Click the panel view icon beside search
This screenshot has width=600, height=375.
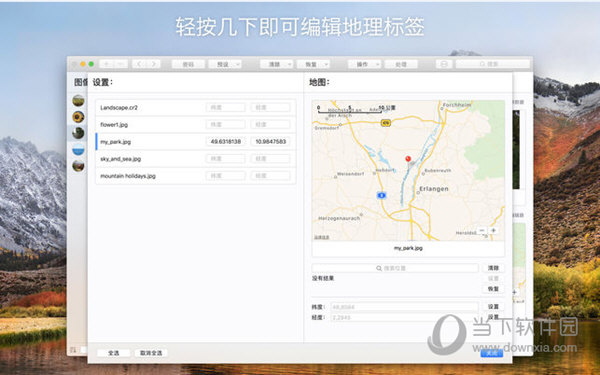444,64
